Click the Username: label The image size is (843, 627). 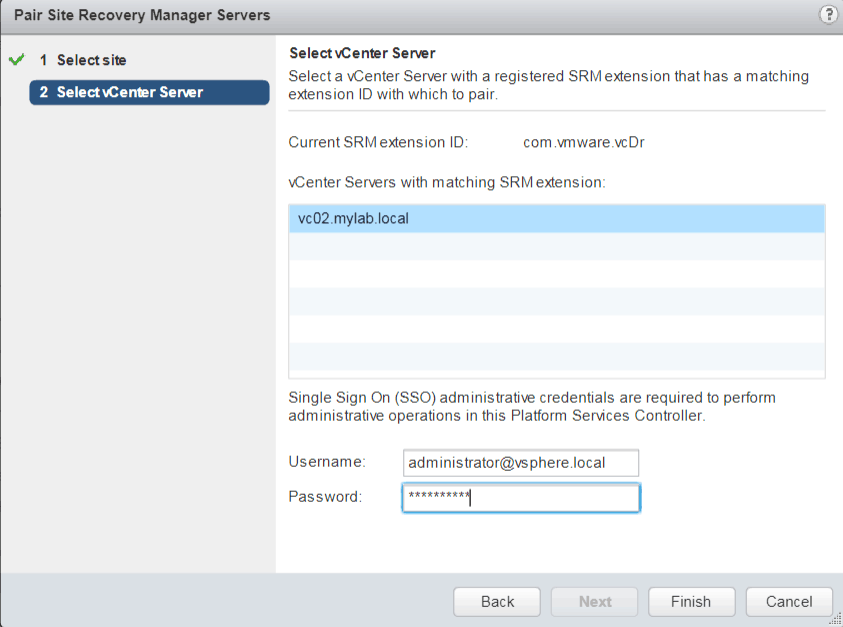click(327, 462)
